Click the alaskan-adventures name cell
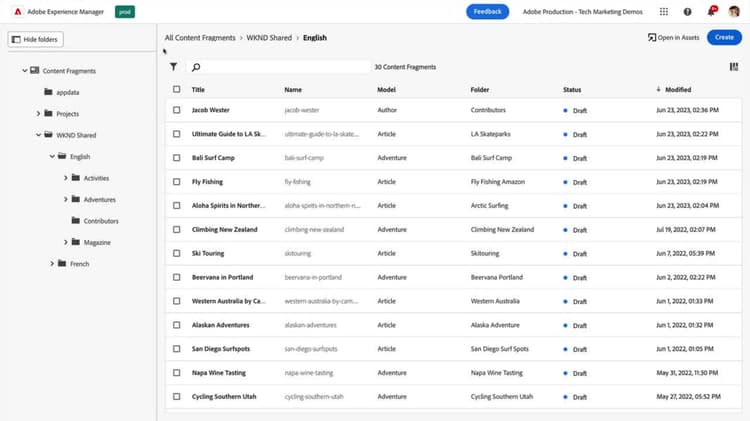750x421 pixels. [x=310, y=325]
